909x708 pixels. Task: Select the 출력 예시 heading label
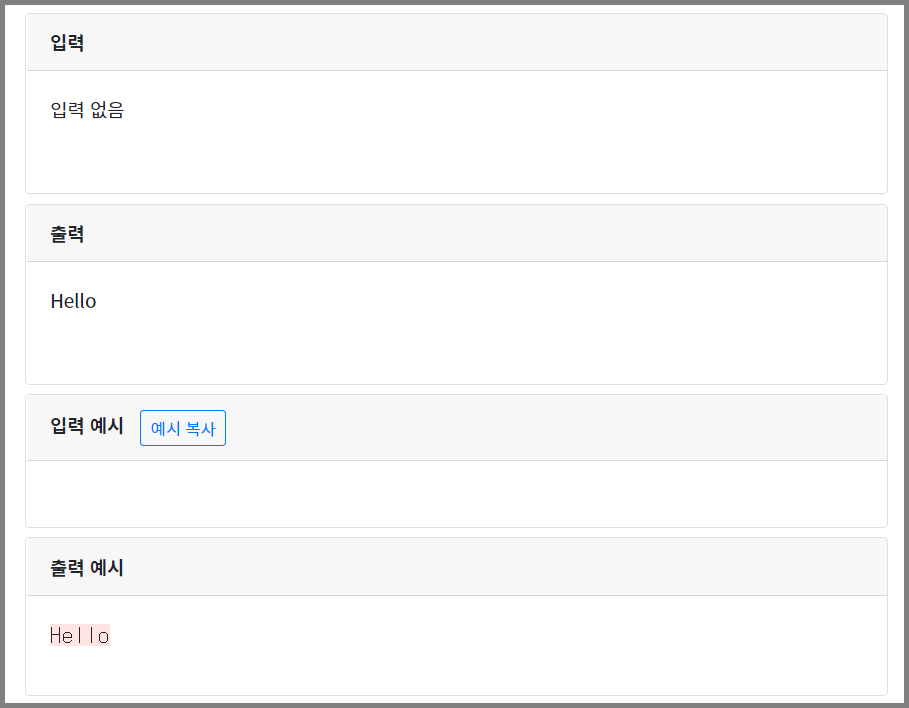coord(87,568)
